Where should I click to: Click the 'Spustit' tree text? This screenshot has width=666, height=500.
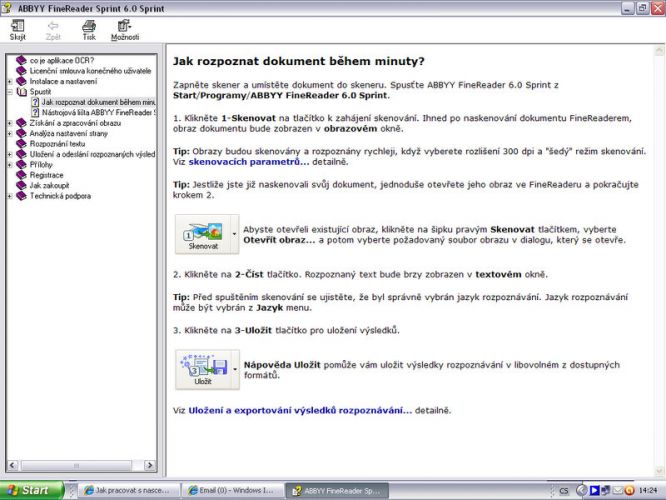(x=40, y=92)
